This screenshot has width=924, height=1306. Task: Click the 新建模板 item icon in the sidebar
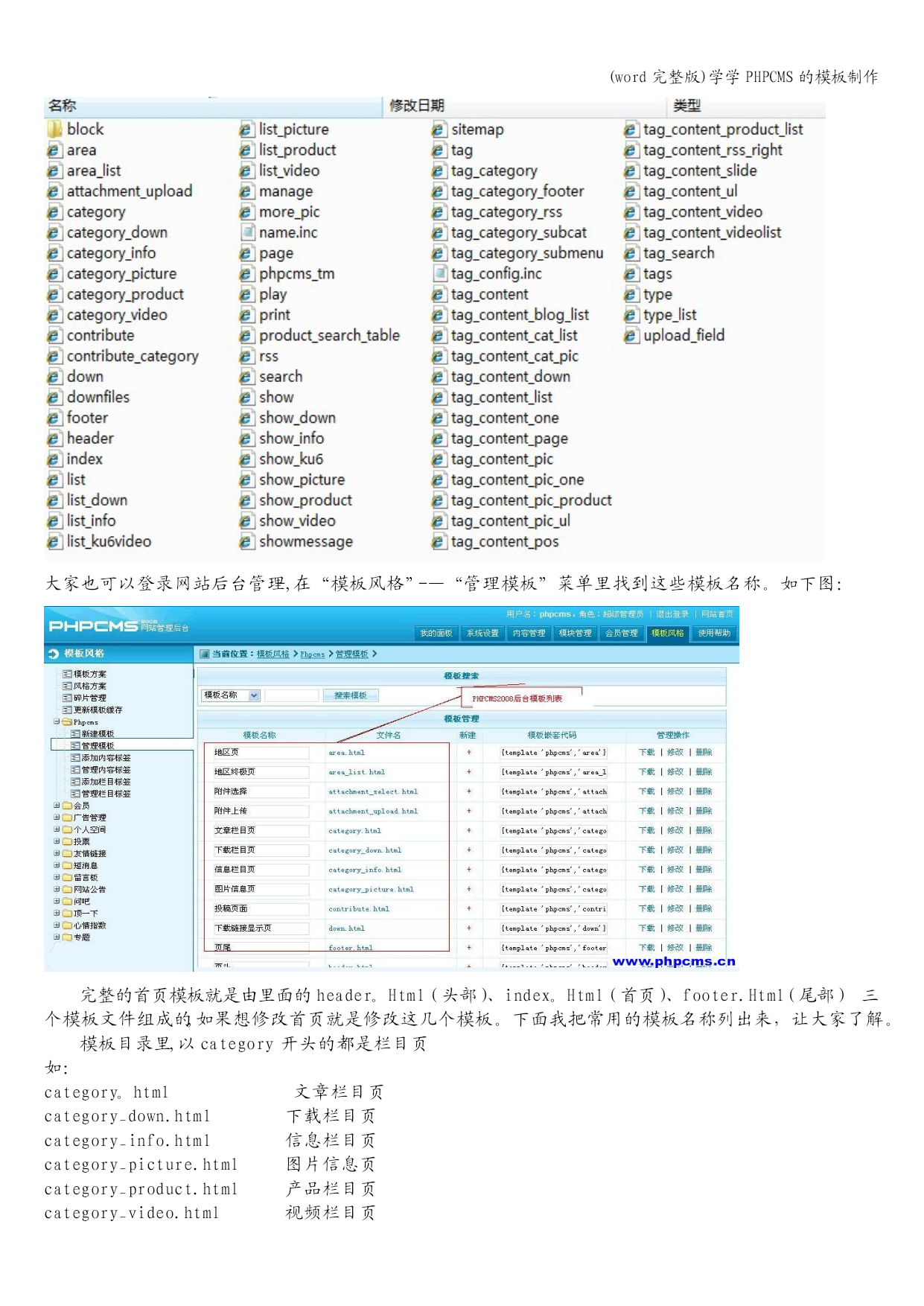75,733
